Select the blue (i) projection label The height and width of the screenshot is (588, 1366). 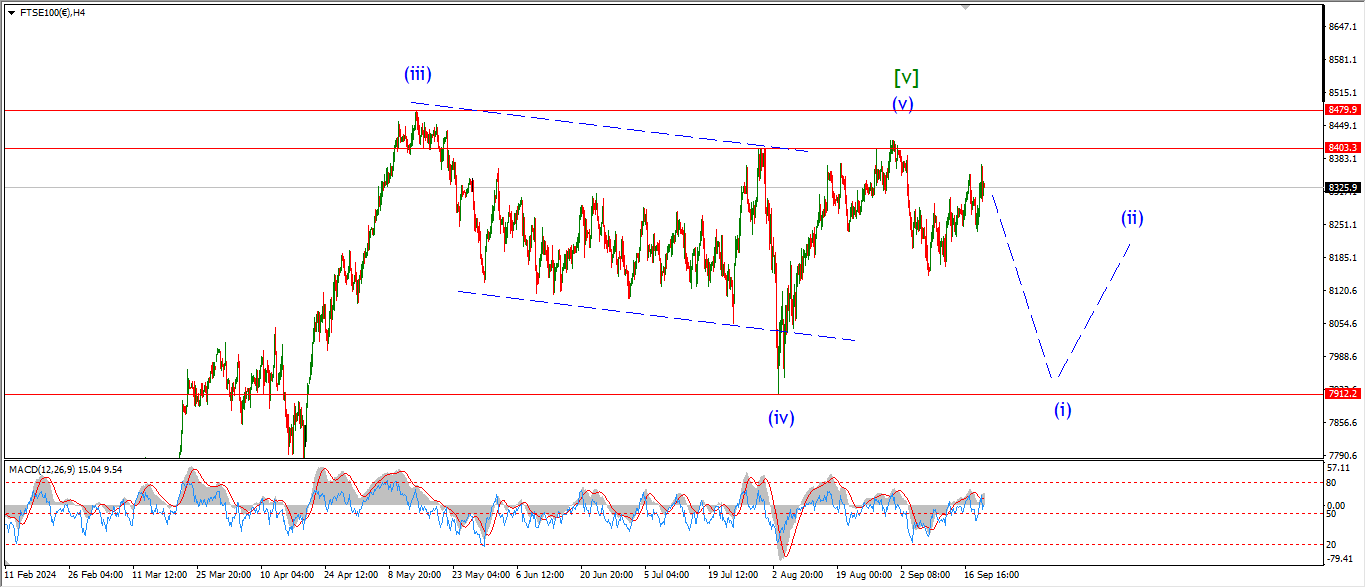click(x=1062, y=409)
